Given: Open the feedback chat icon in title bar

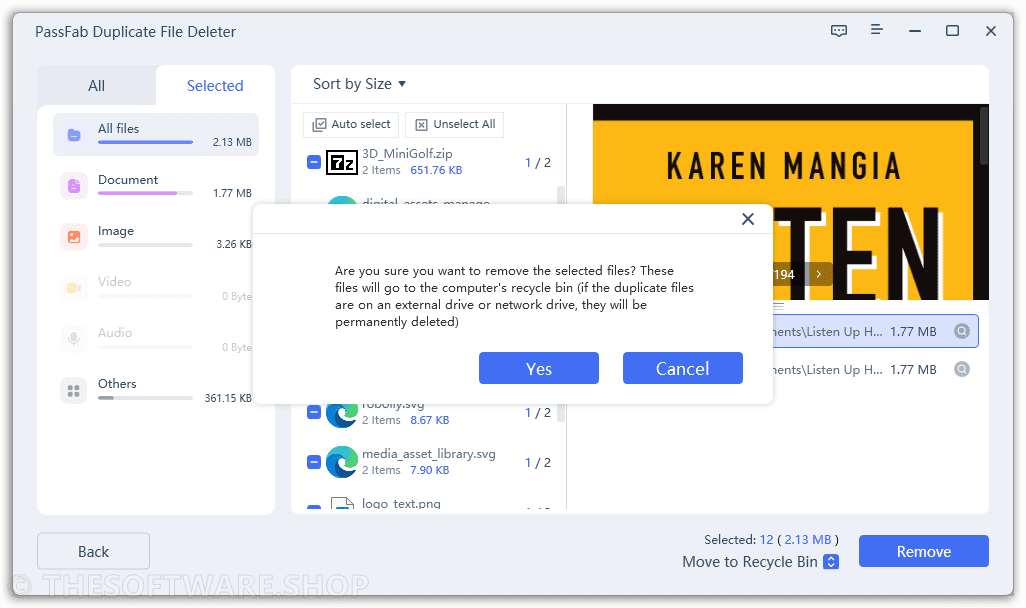Looking at the screenshot, I should [x=838, y=31].
